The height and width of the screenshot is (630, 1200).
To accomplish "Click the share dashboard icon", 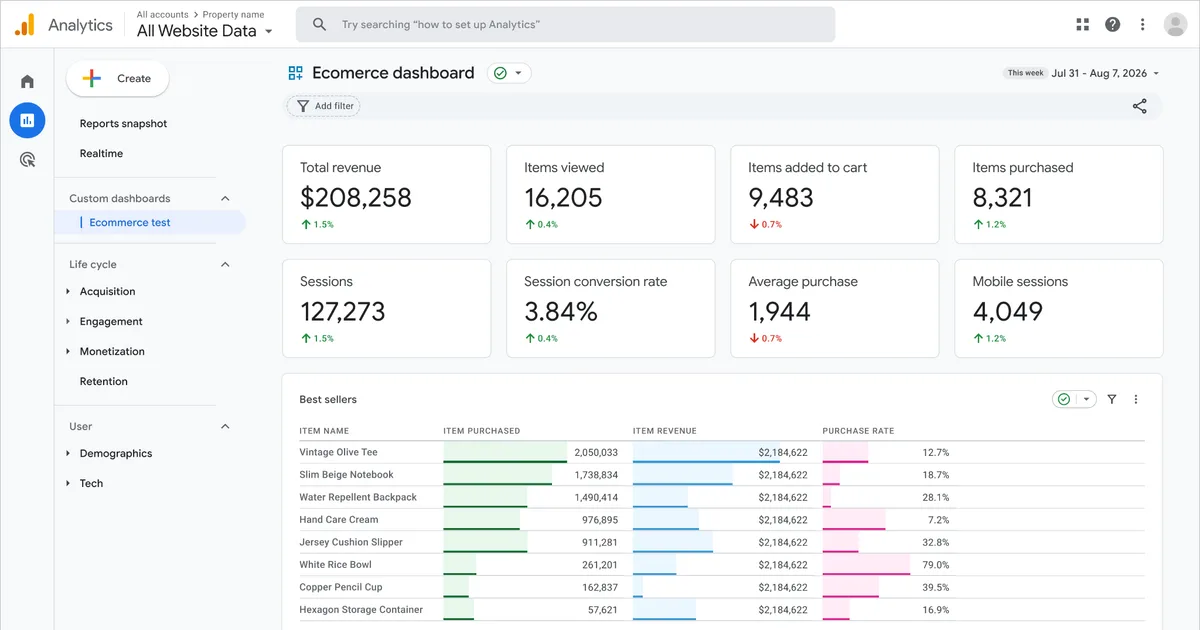I will pos(1139,106).
